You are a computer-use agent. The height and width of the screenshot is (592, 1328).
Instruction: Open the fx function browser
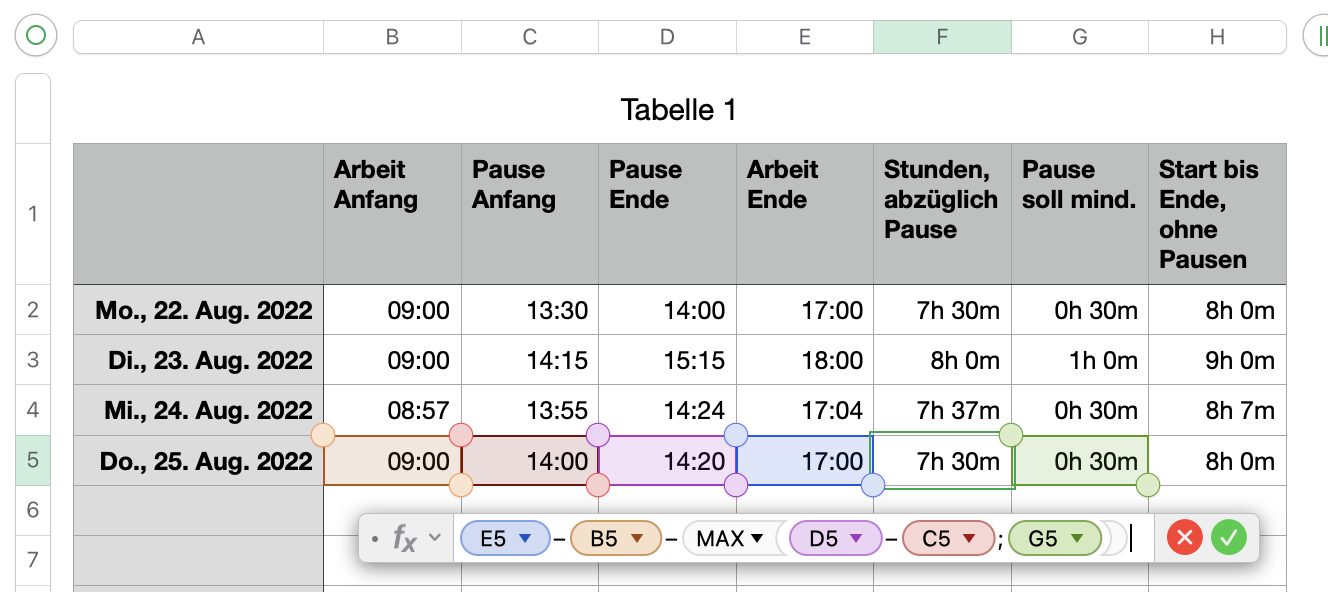pos(405,539)
